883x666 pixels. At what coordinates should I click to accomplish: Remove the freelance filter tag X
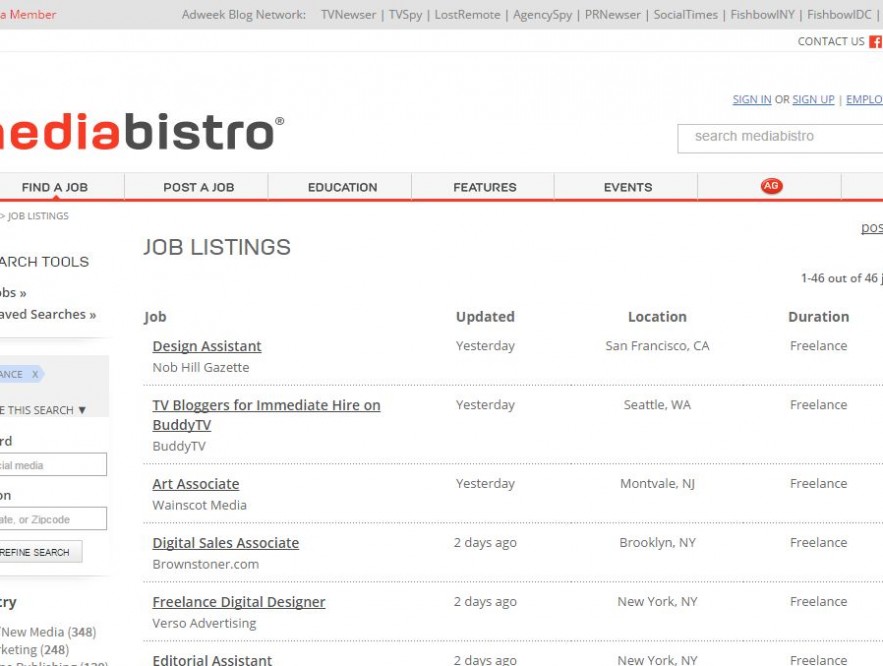[x=35, y=374]
